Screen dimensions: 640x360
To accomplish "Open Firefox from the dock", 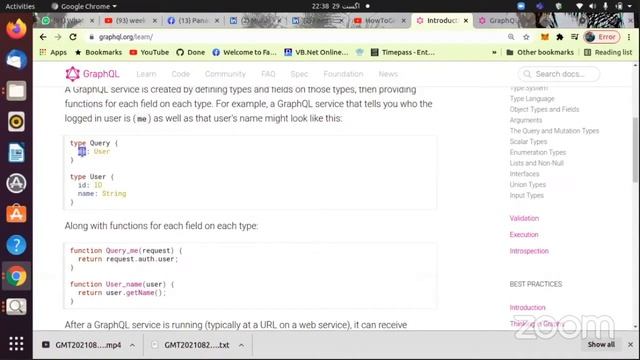I will [16, 29].
